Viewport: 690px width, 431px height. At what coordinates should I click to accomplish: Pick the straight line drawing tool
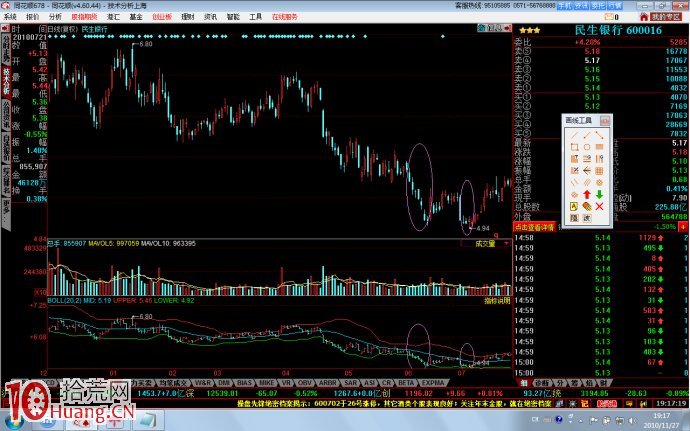[572, 134]
